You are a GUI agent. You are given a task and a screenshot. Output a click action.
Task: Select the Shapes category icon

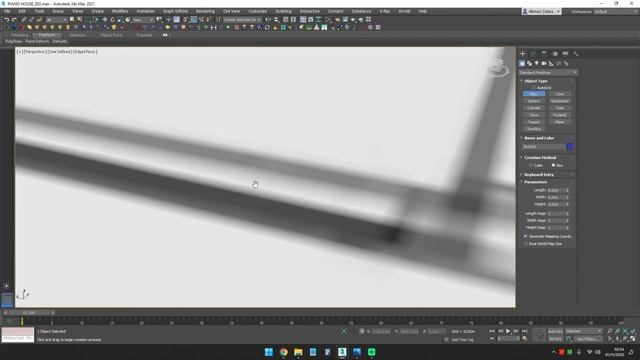click(529, 64)
